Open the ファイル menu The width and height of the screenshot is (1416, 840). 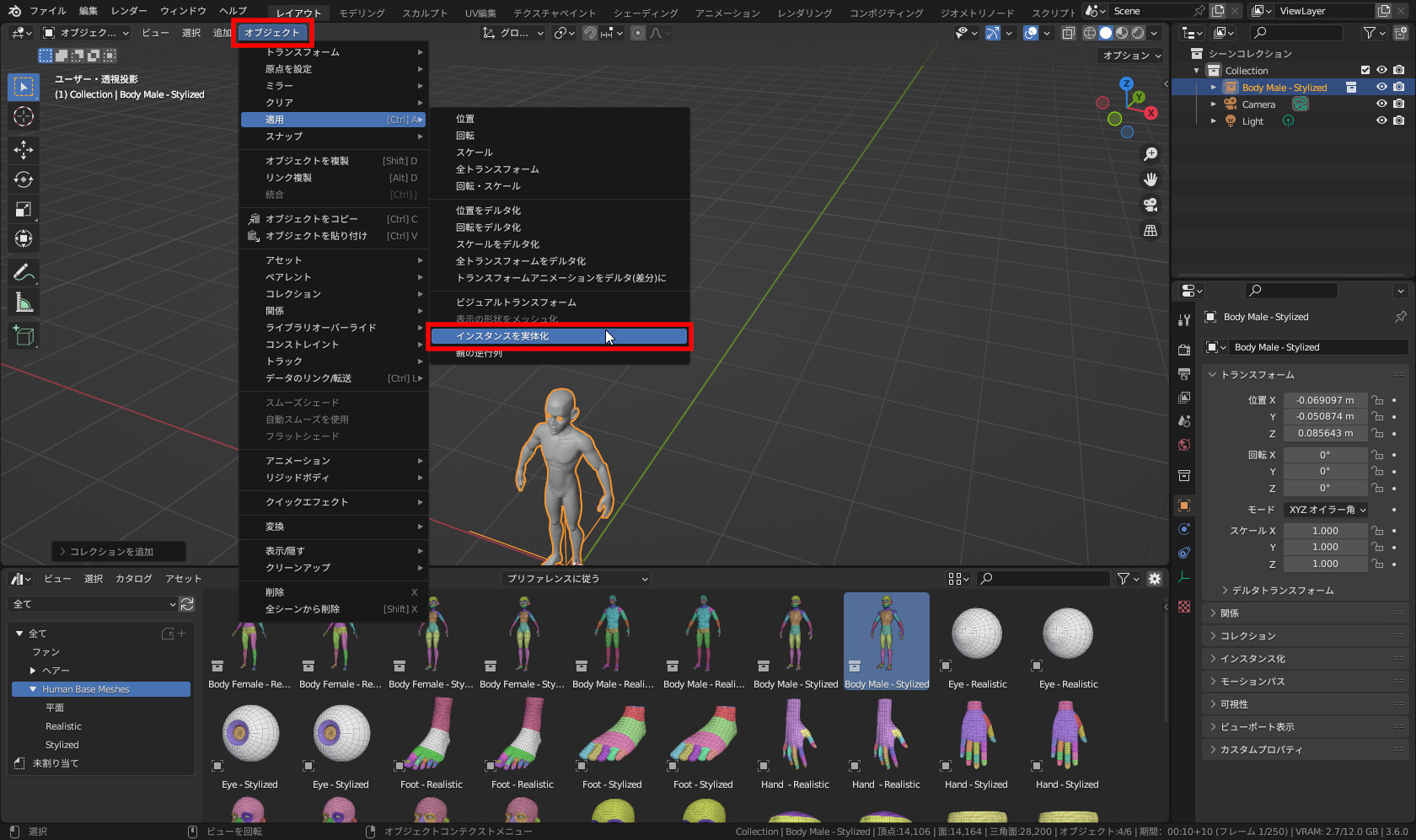[x=48, y=11]
